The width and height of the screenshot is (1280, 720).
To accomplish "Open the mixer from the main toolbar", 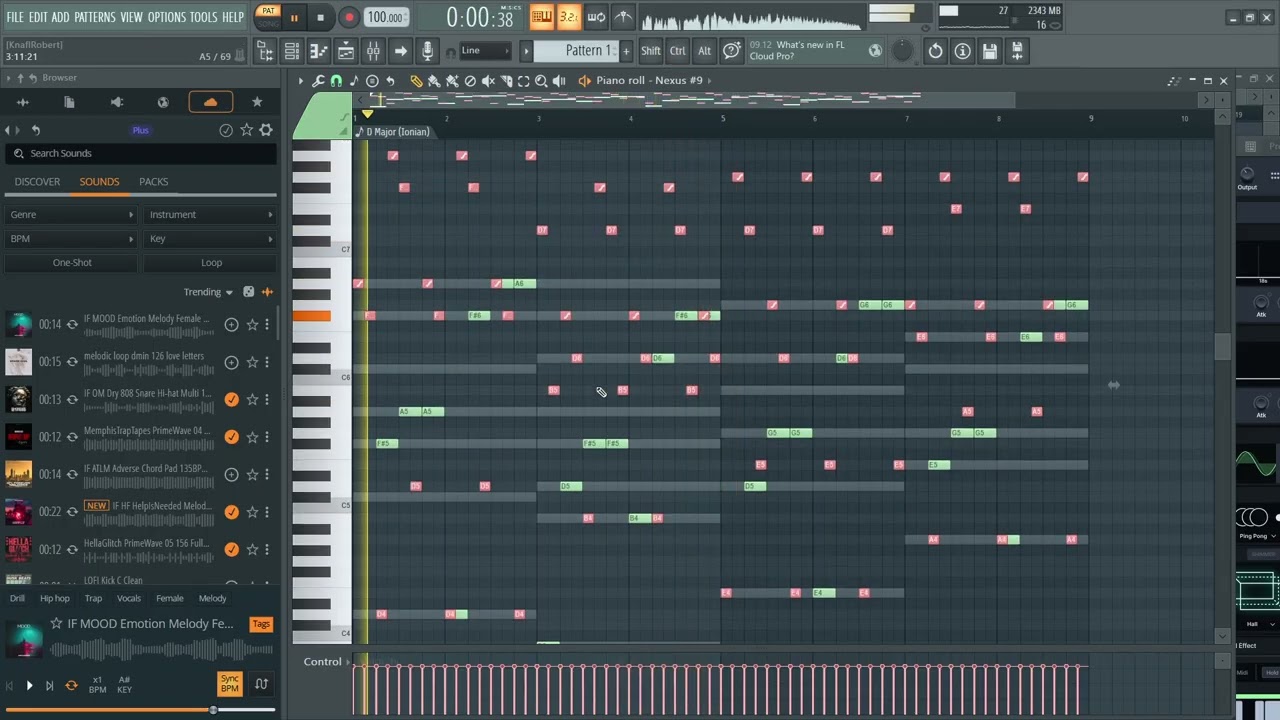I will click(x=372, y=51).
